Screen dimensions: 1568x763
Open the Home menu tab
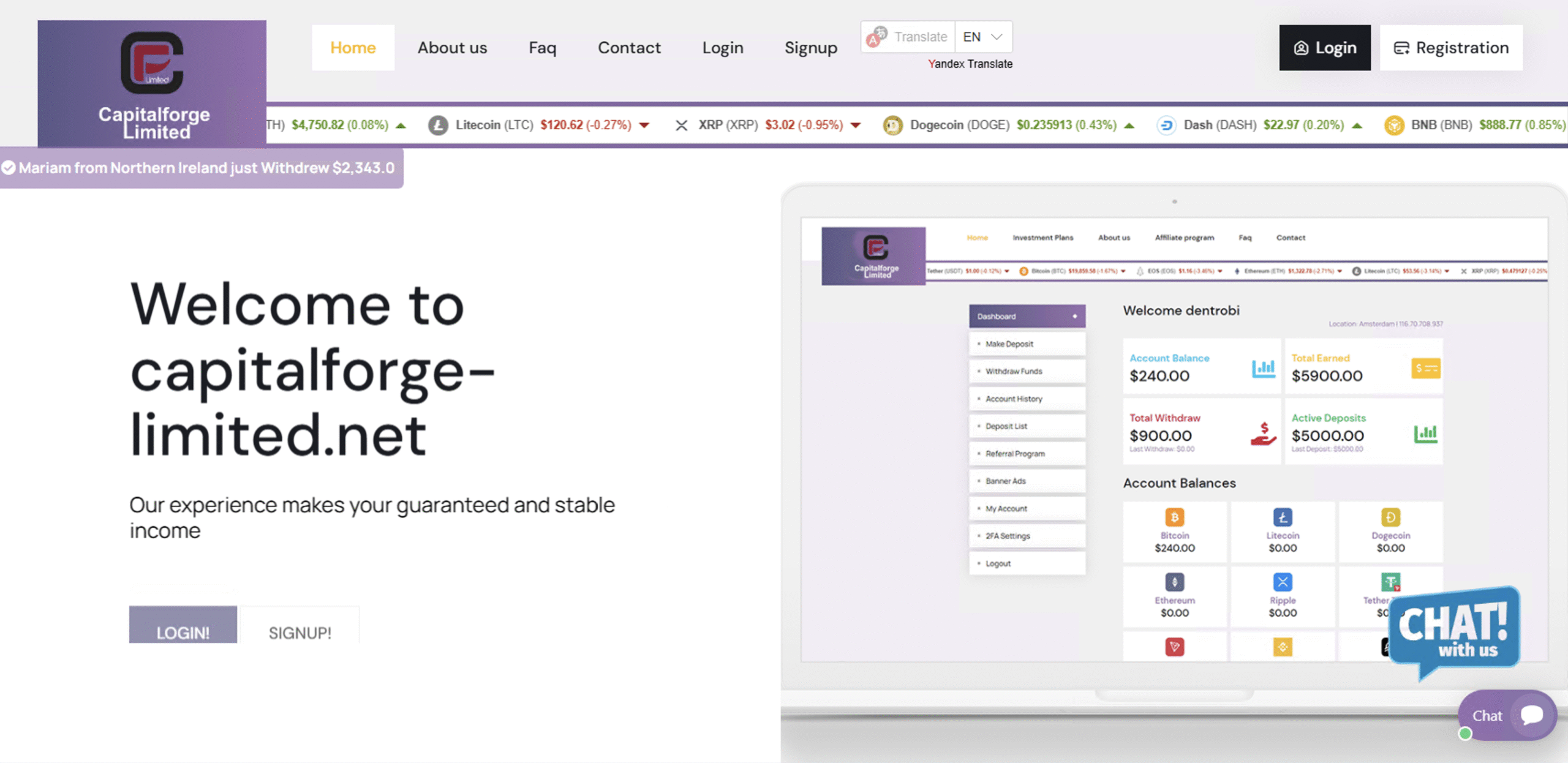click(x=353, y=48)
